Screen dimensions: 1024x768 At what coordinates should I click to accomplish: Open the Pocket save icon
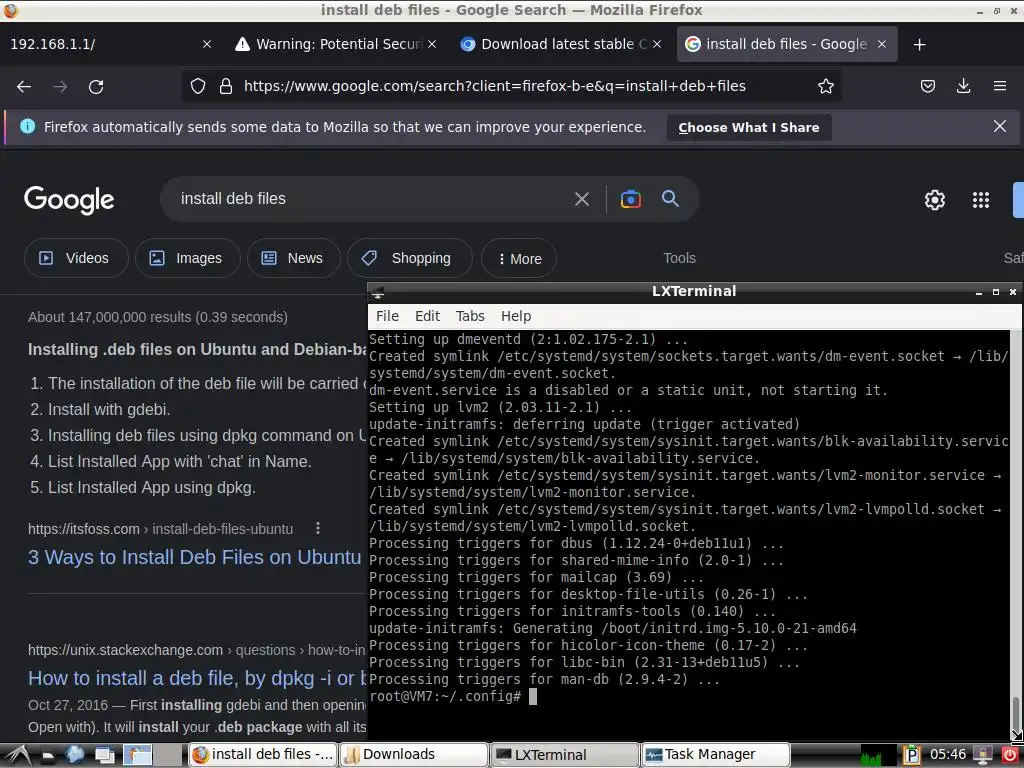tap(927, 86)
